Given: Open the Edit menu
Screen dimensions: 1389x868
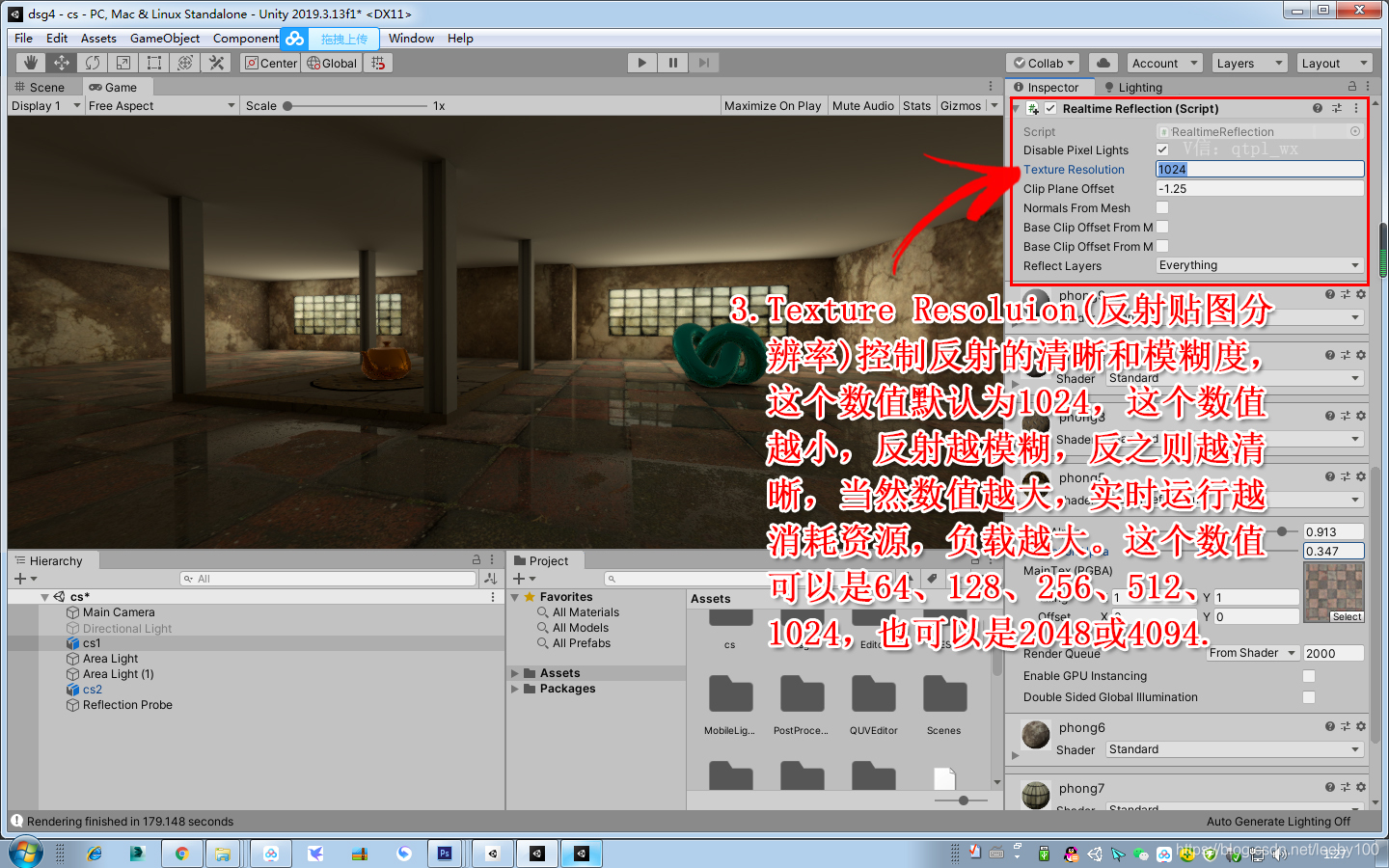Looking at the screenshot, I should tap(57, 39).
